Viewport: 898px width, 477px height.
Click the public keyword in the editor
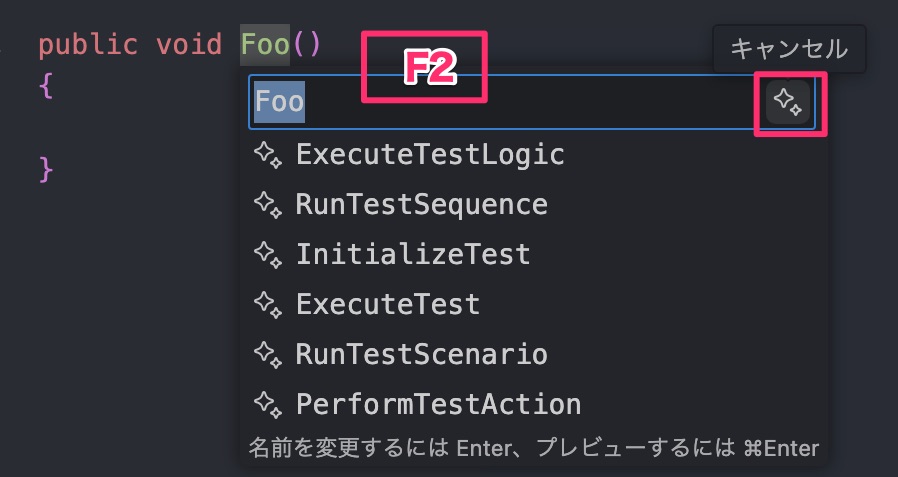(x=88, y=46)
